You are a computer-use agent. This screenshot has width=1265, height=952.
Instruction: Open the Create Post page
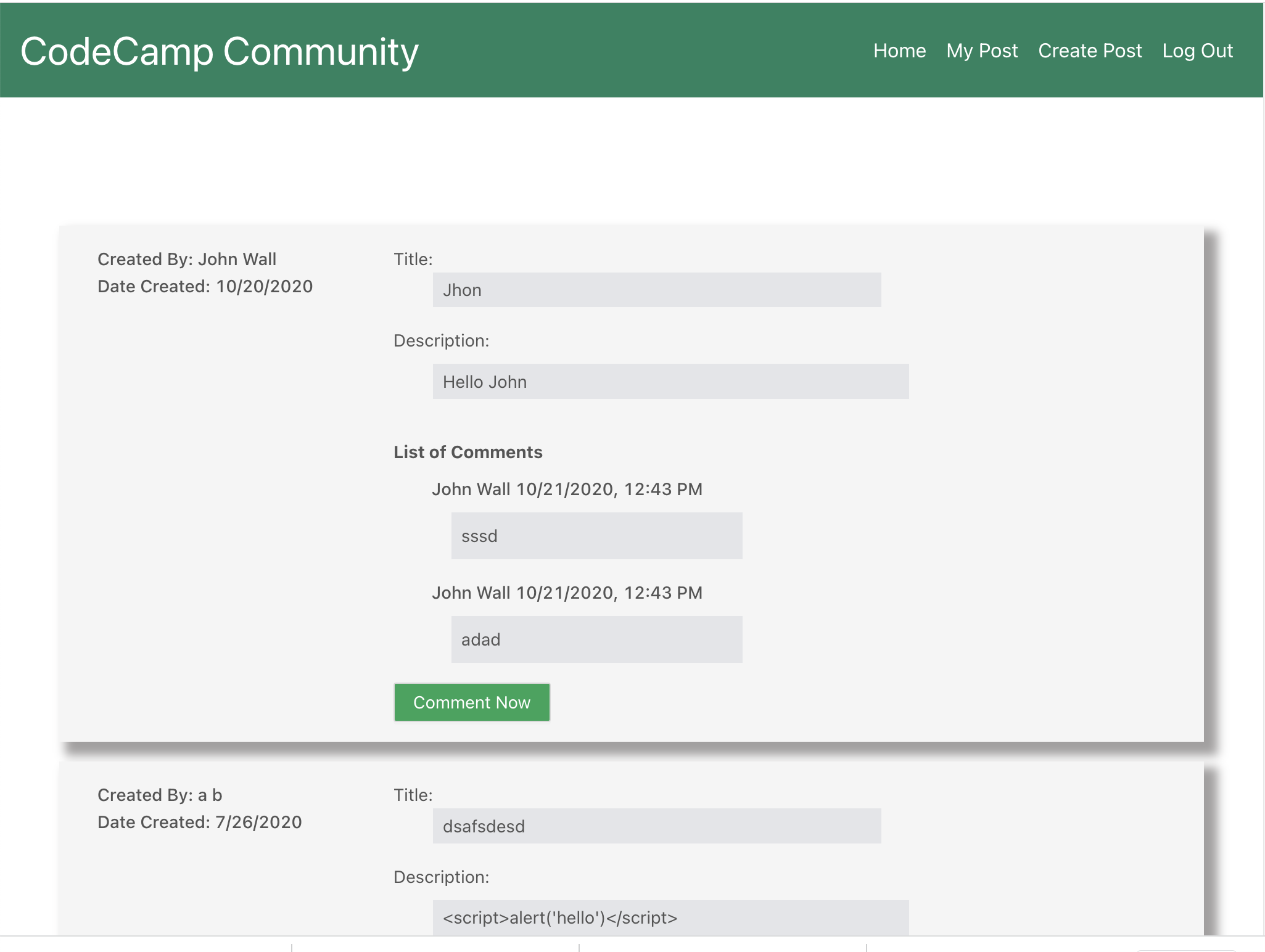click(1090, 51)
